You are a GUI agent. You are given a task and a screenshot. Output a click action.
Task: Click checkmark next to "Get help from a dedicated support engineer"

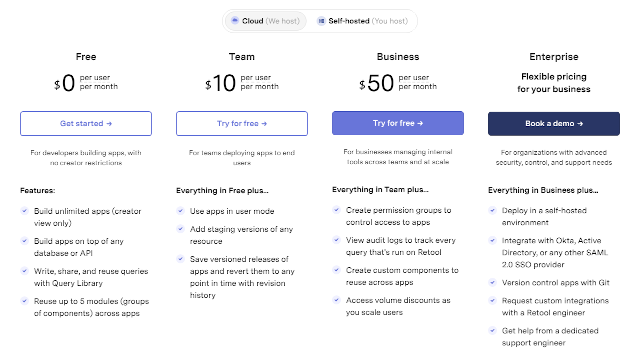pyautogui.click(x=492, y=330)
